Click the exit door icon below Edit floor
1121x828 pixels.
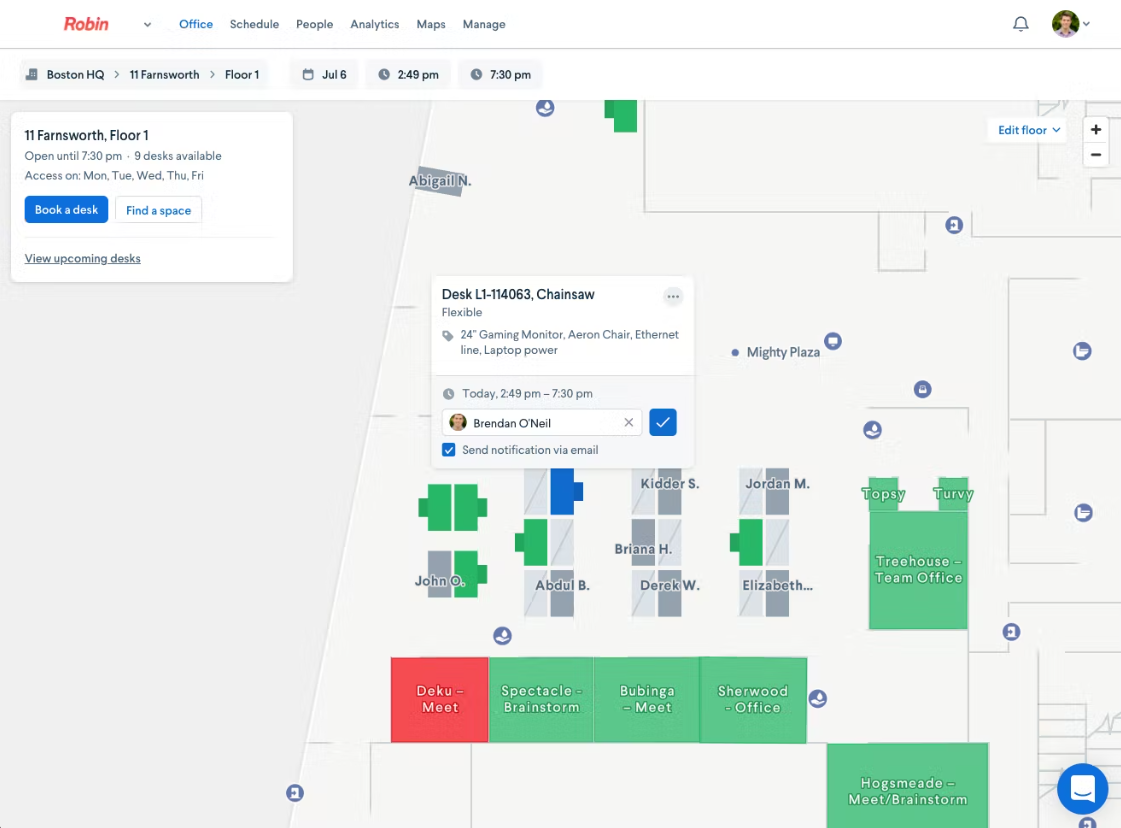(x=954, y=225)
